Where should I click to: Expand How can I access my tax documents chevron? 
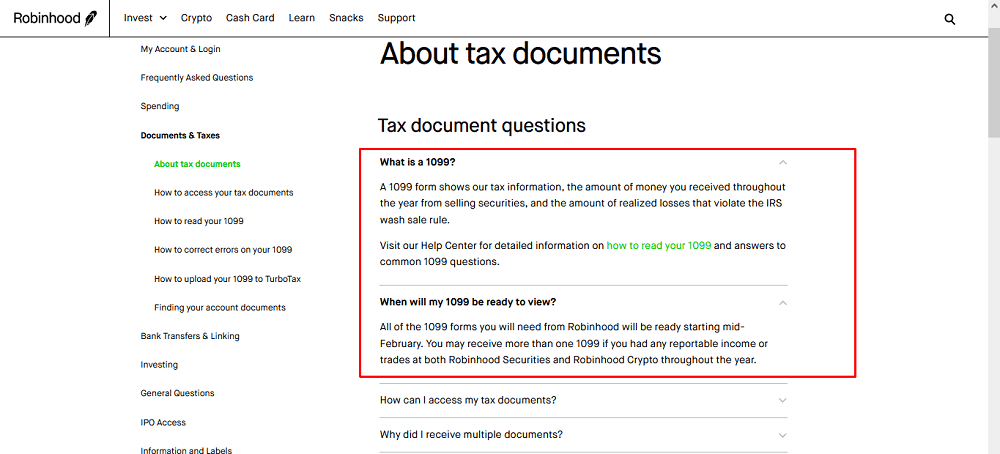click(x=783, y=400)
